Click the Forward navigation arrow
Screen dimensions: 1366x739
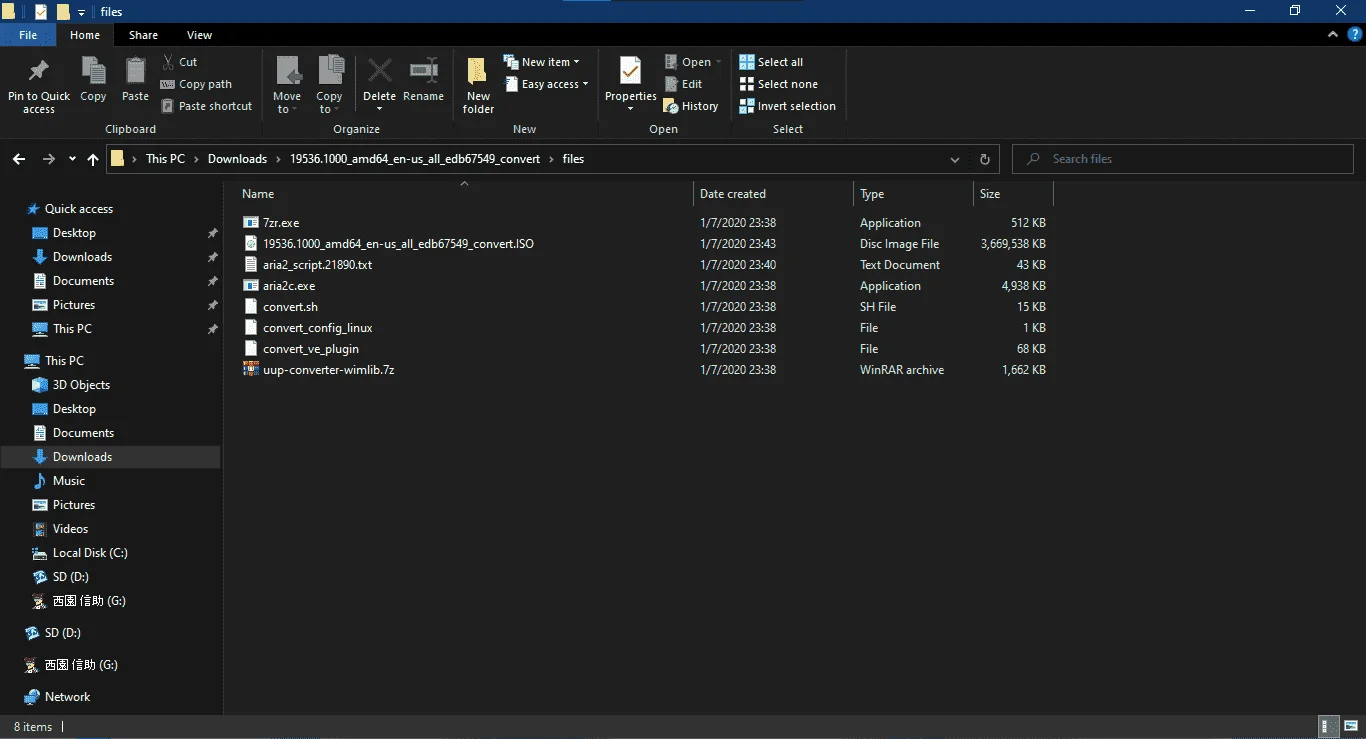(x=48, y=159)
